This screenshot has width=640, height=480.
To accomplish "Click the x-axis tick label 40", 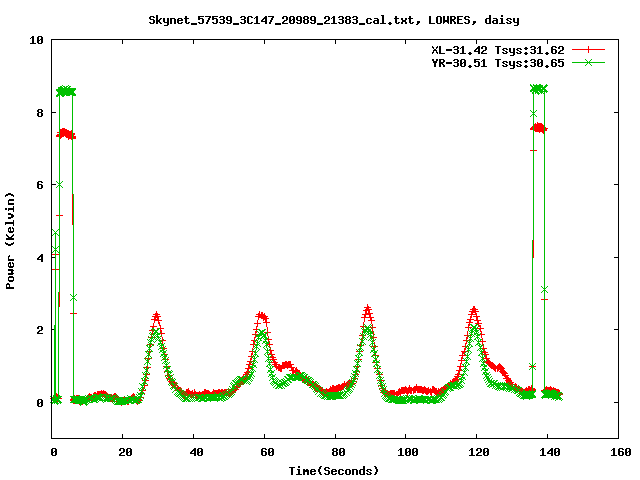I will pyautogui.click(x=196, y=452).
